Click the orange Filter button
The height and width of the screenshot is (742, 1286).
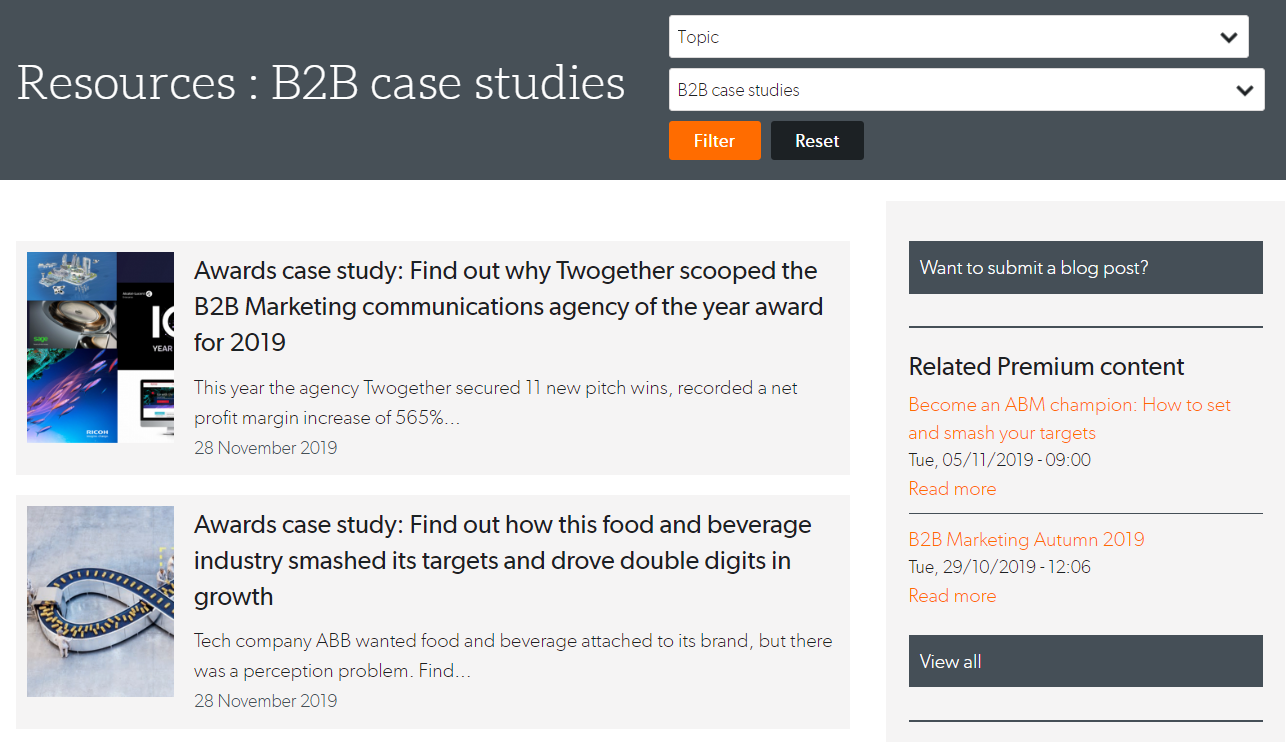pyautogui.click(x=715, y=141)
